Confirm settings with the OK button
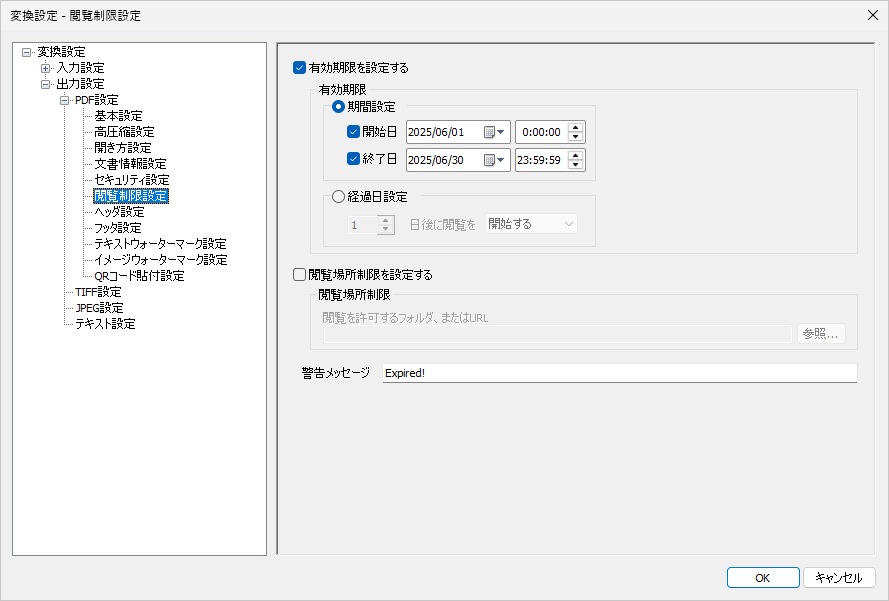The image size is (889, 601). 762,577
